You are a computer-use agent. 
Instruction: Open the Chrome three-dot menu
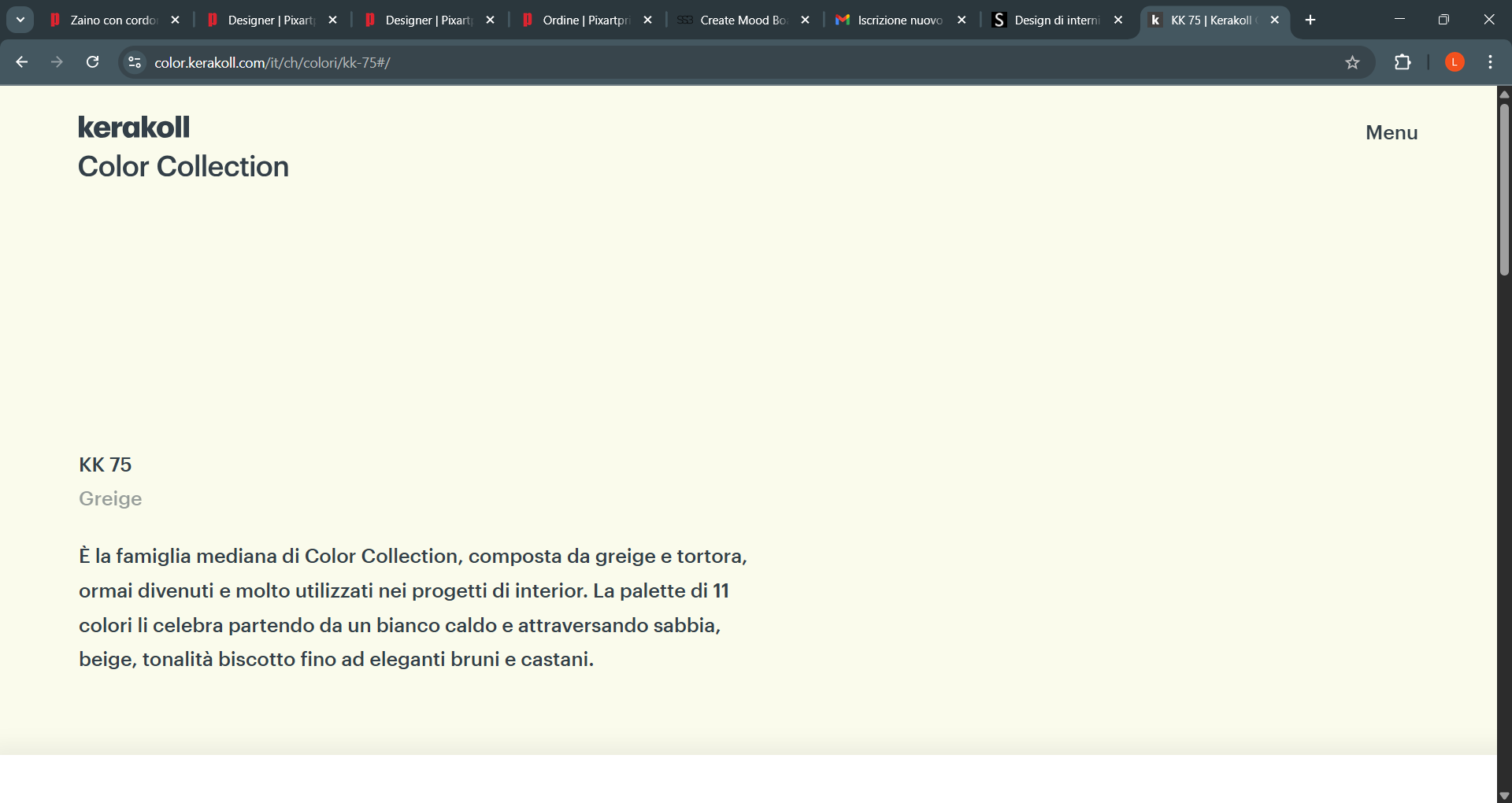pyautogui.click(x=1490, y=62)
